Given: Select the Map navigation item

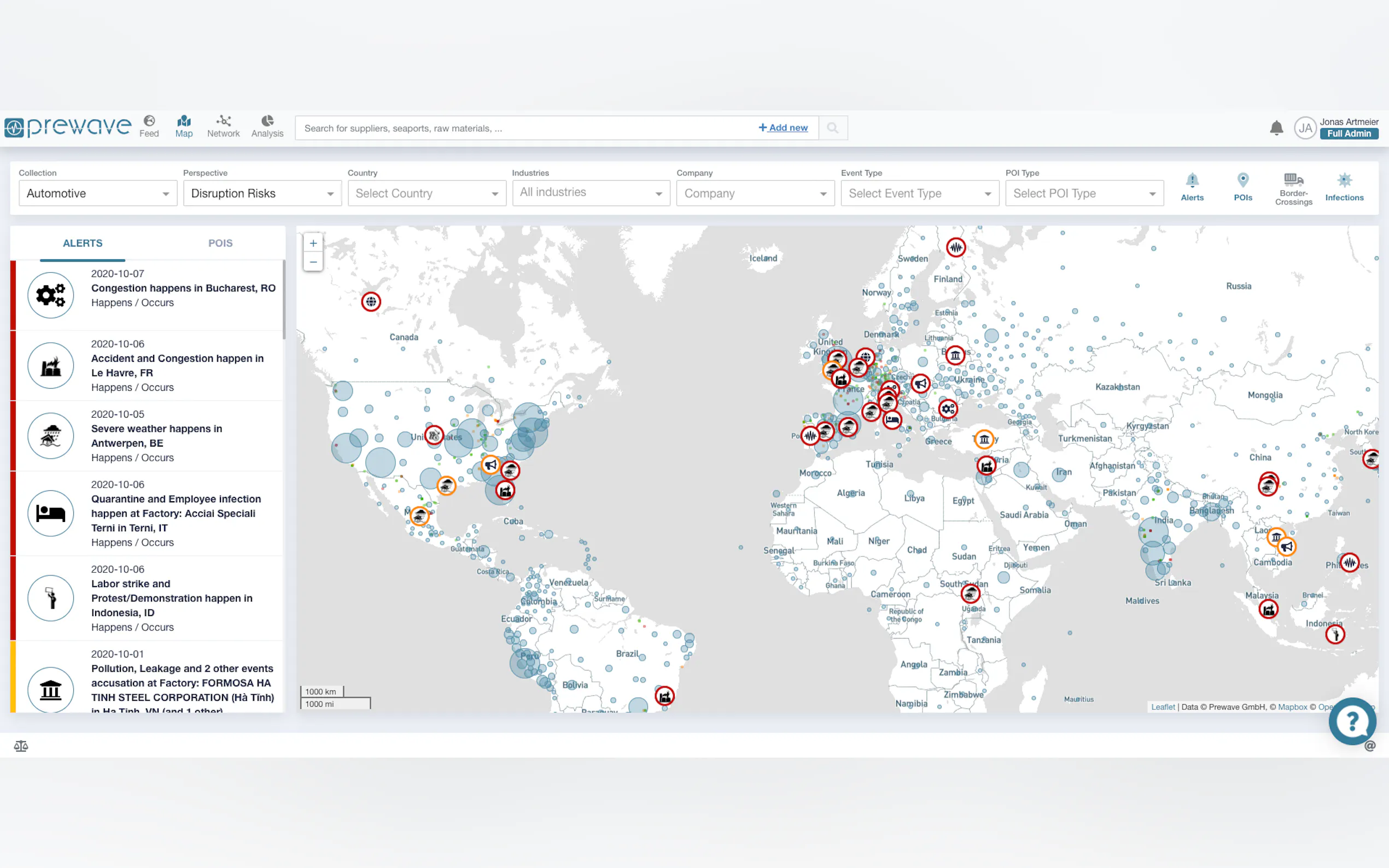Looking at the screenshot, I should tap(184, 126).
